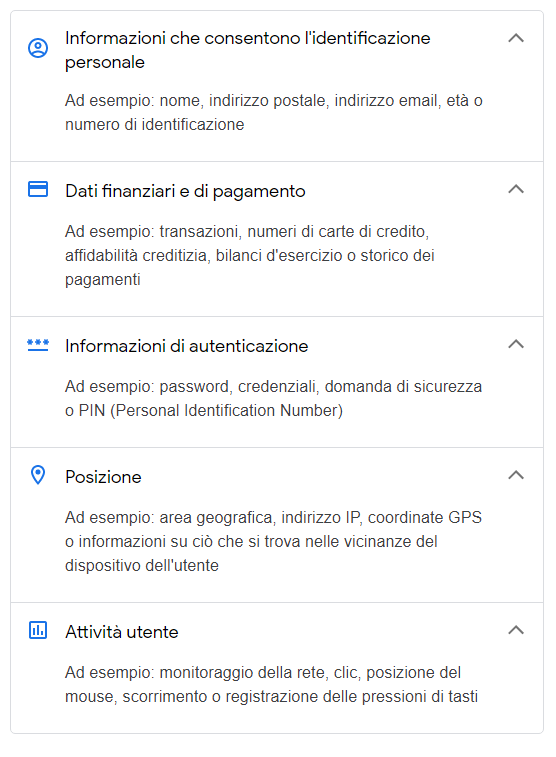
Task: Collapse Dati finanziari e di pagamento chevron
Action: pyautogui.click(x=516, y=189)
